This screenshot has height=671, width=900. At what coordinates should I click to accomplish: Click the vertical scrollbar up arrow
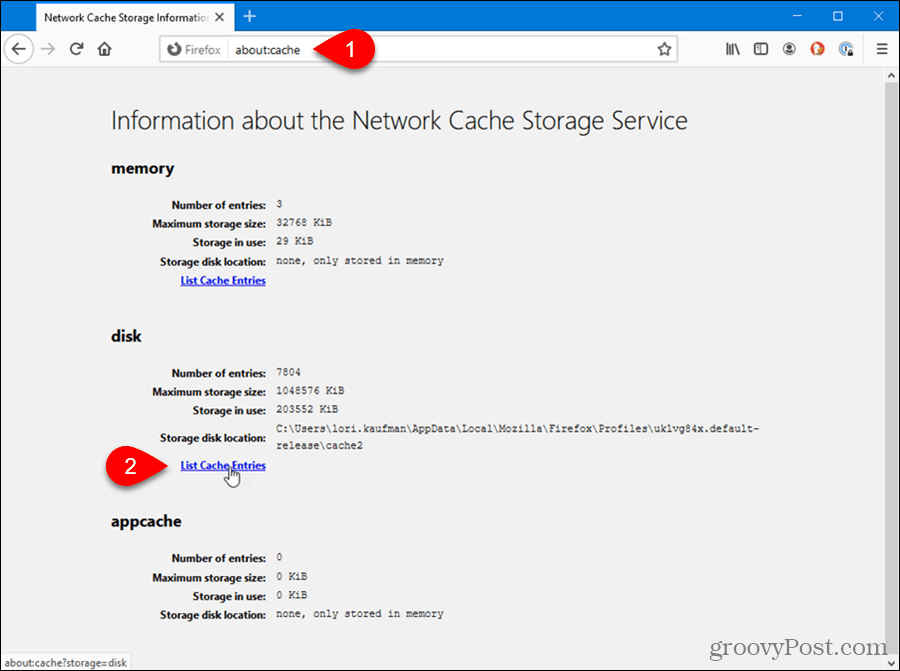tap(891, 75)
